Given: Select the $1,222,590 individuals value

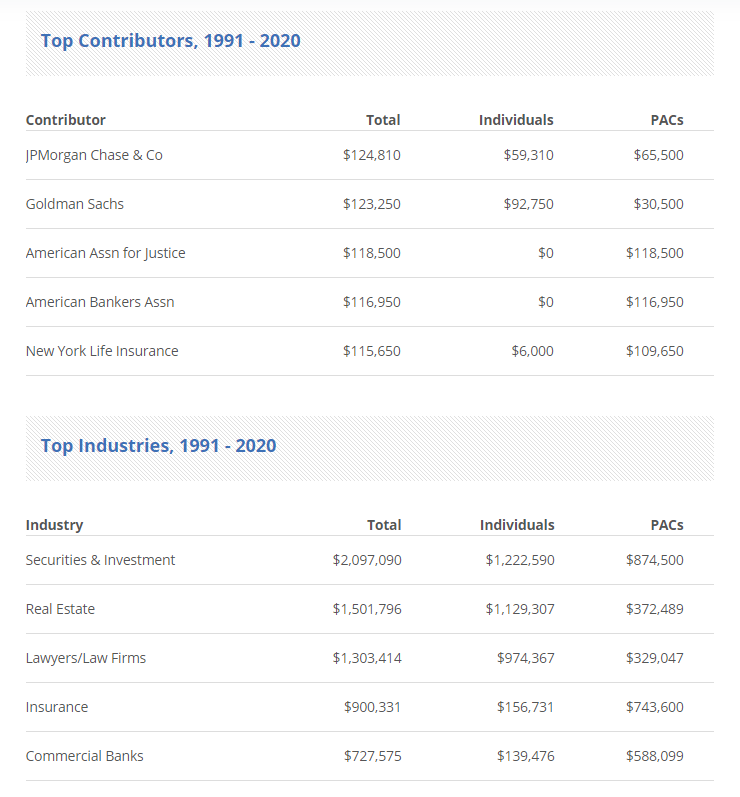Looking at the screenshot, I should [x=520, y=560].
